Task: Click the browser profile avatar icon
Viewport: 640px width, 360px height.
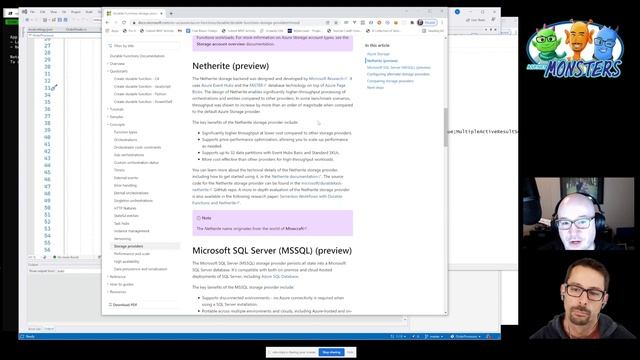Action: coord(420,22)
